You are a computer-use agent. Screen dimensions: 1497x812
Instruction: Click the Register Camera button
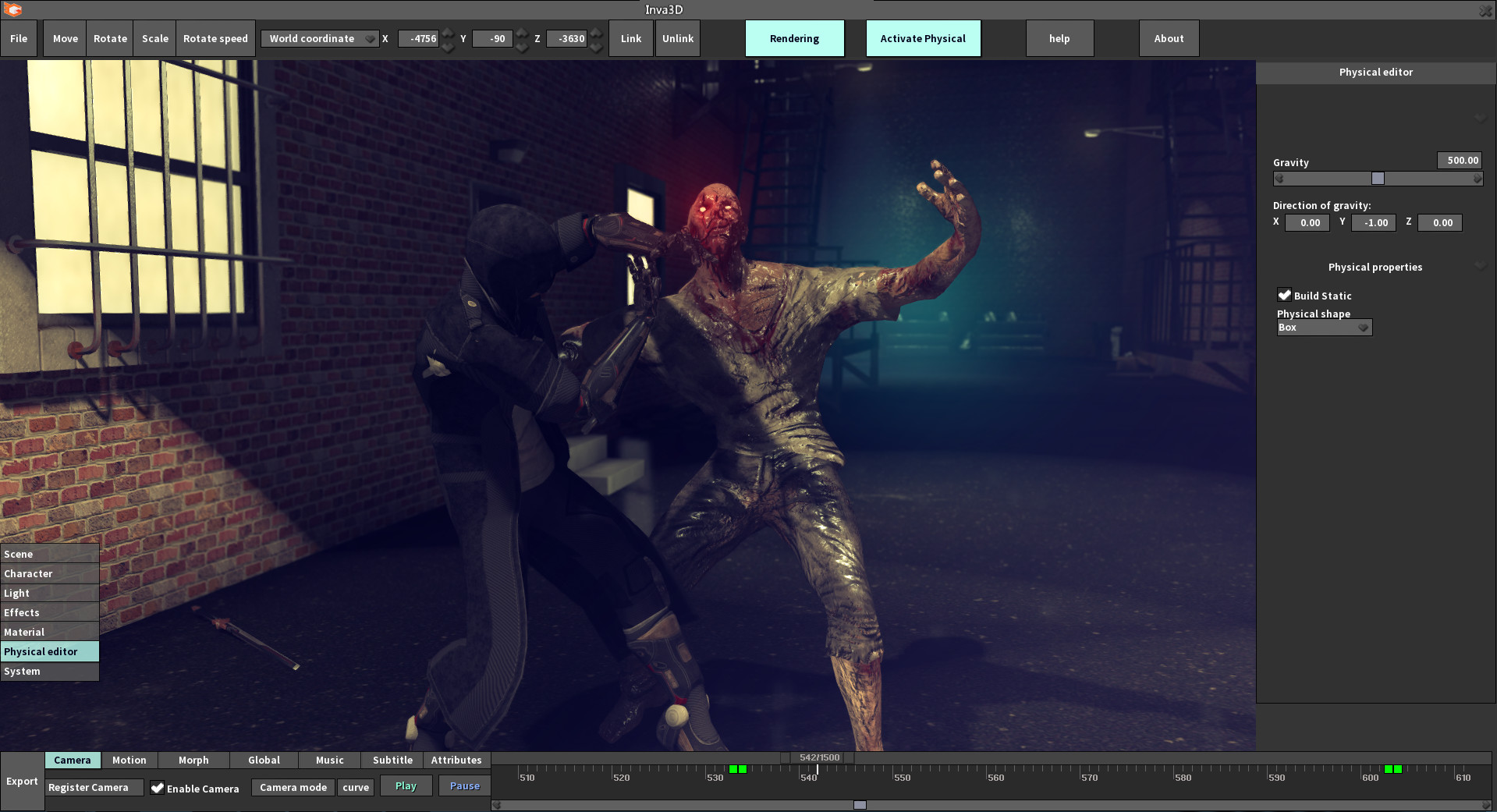pos(94,787)
